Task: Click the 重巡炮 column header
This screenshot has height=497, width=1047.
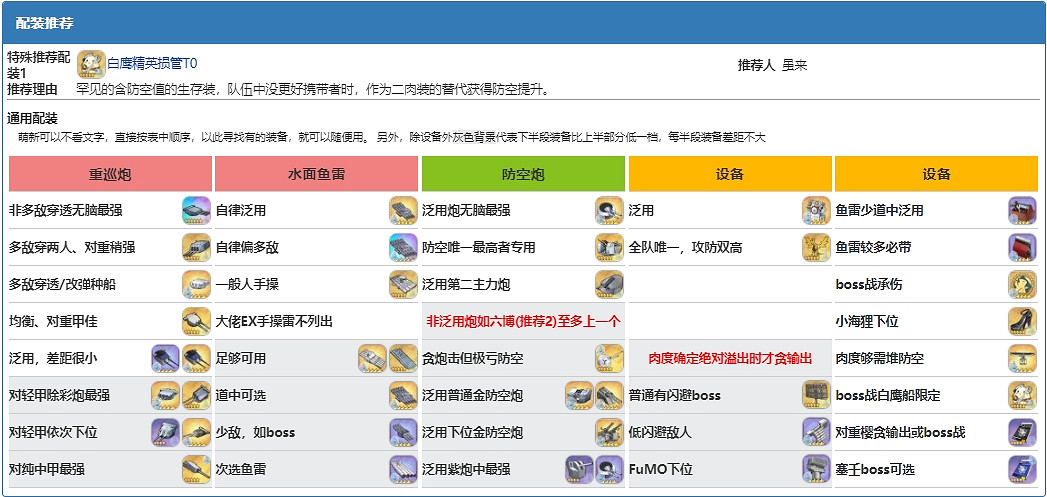Action: pos(110,174)
